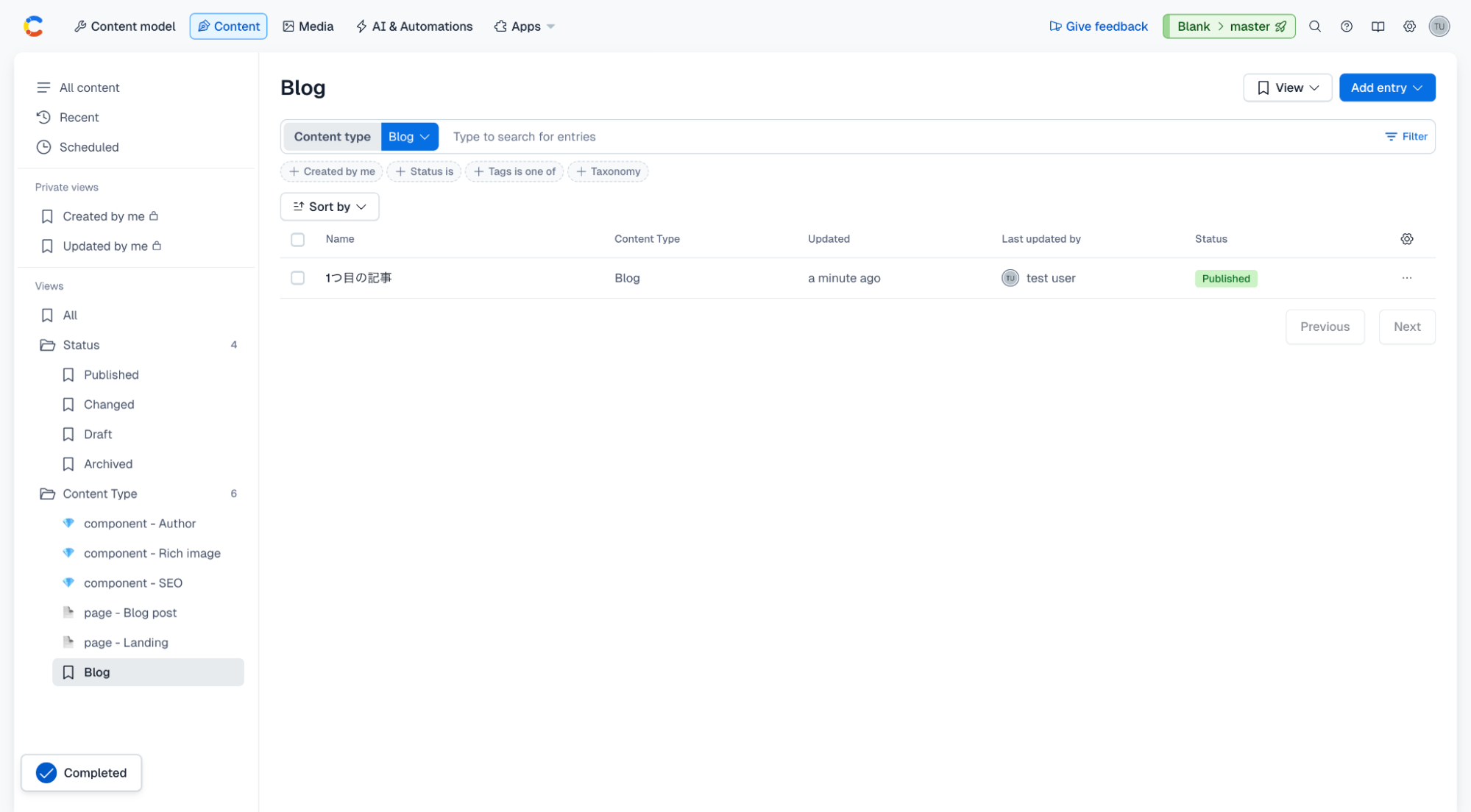Click the Filter button
The height and width of the screenshot is (812, 1471).
pos(1406,137)
